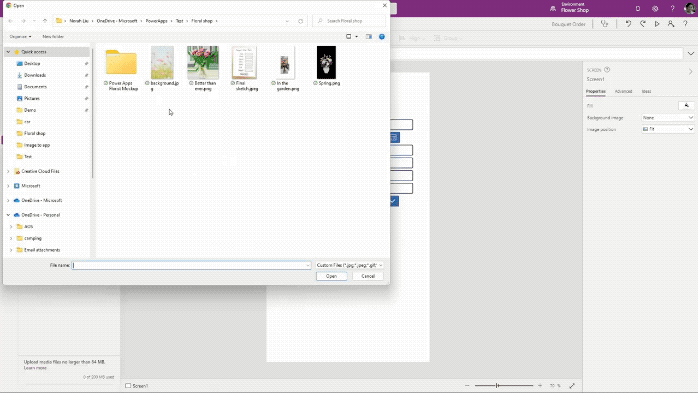Image resolution: width=698 pixels, height=393 pixels.
Task: Click the Undo arrow in toolbar
Action: [628, 24]
